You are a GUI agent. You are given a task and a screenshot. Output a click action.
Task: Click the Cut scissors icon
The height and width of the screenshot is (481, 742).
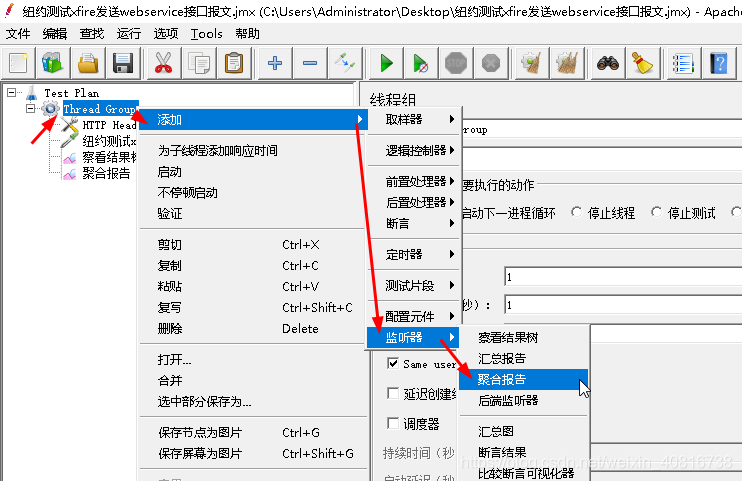pyautogui.click(x=164, y=63)
